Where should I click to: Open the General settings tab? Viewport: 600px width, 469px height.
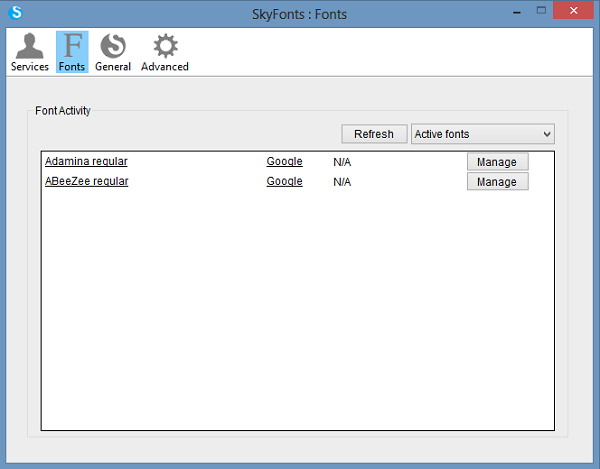point(113,52)
